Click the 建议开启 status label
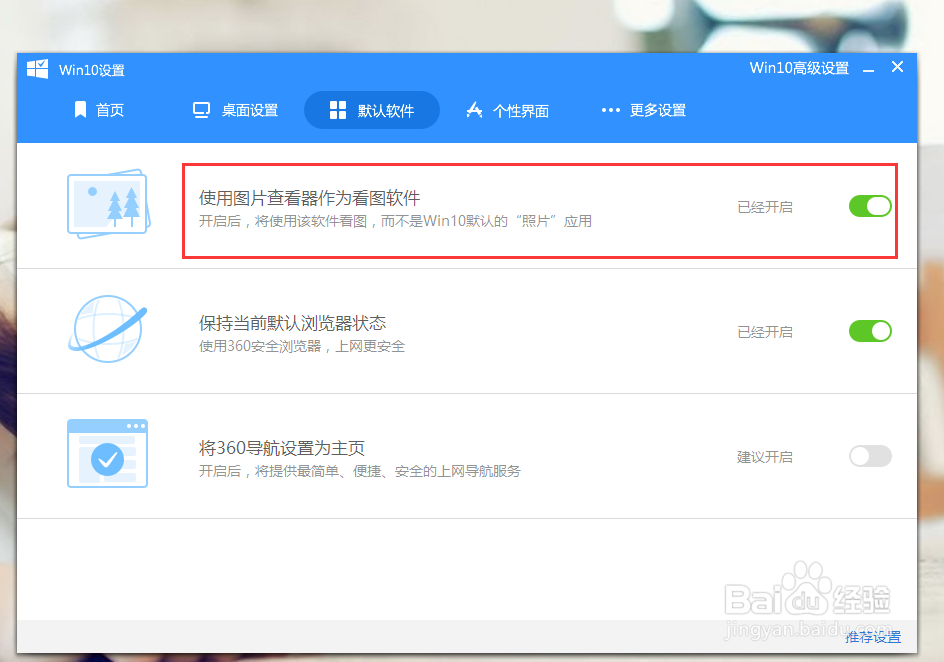The width and height of the screenshot is (944, 662). [x=765, y=457]
